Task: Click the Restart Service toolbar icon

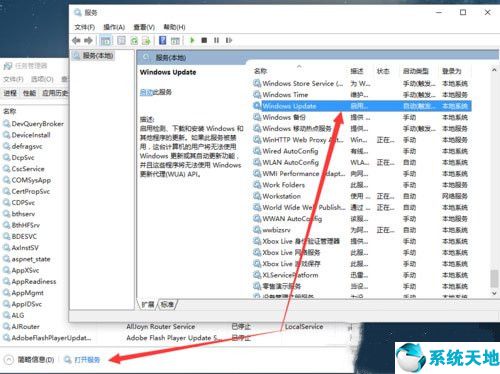Action: pyautogui.click(x=229, y=40)
